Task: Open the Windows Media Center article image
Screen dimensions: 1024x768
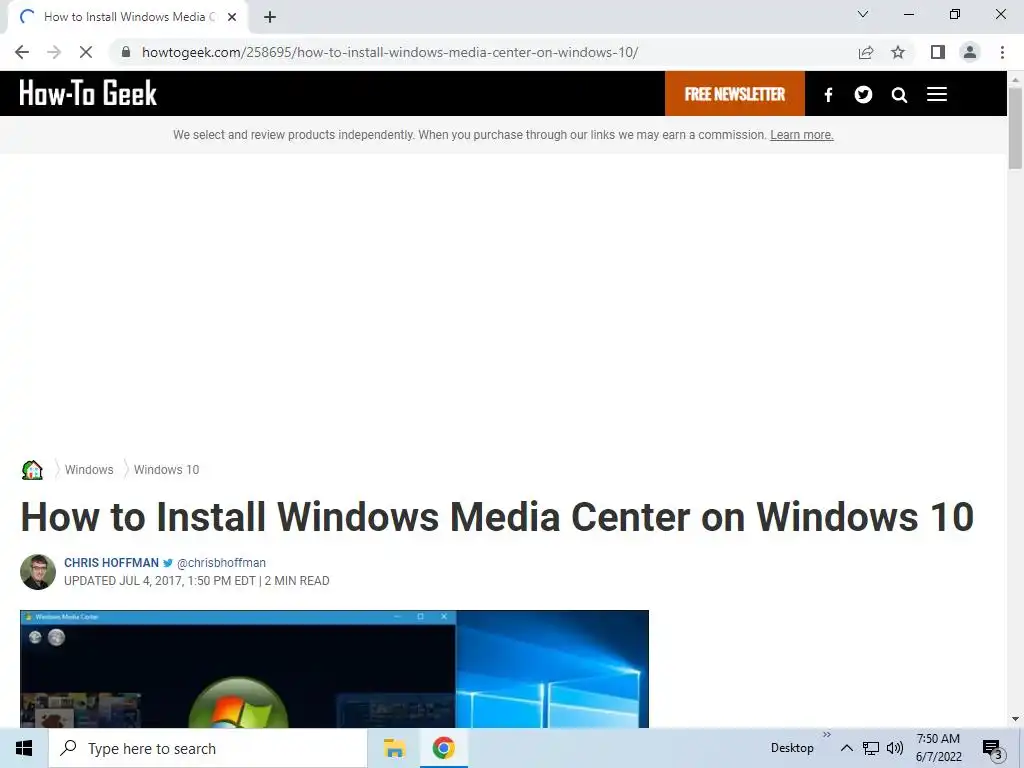Action: pos(334,669)
